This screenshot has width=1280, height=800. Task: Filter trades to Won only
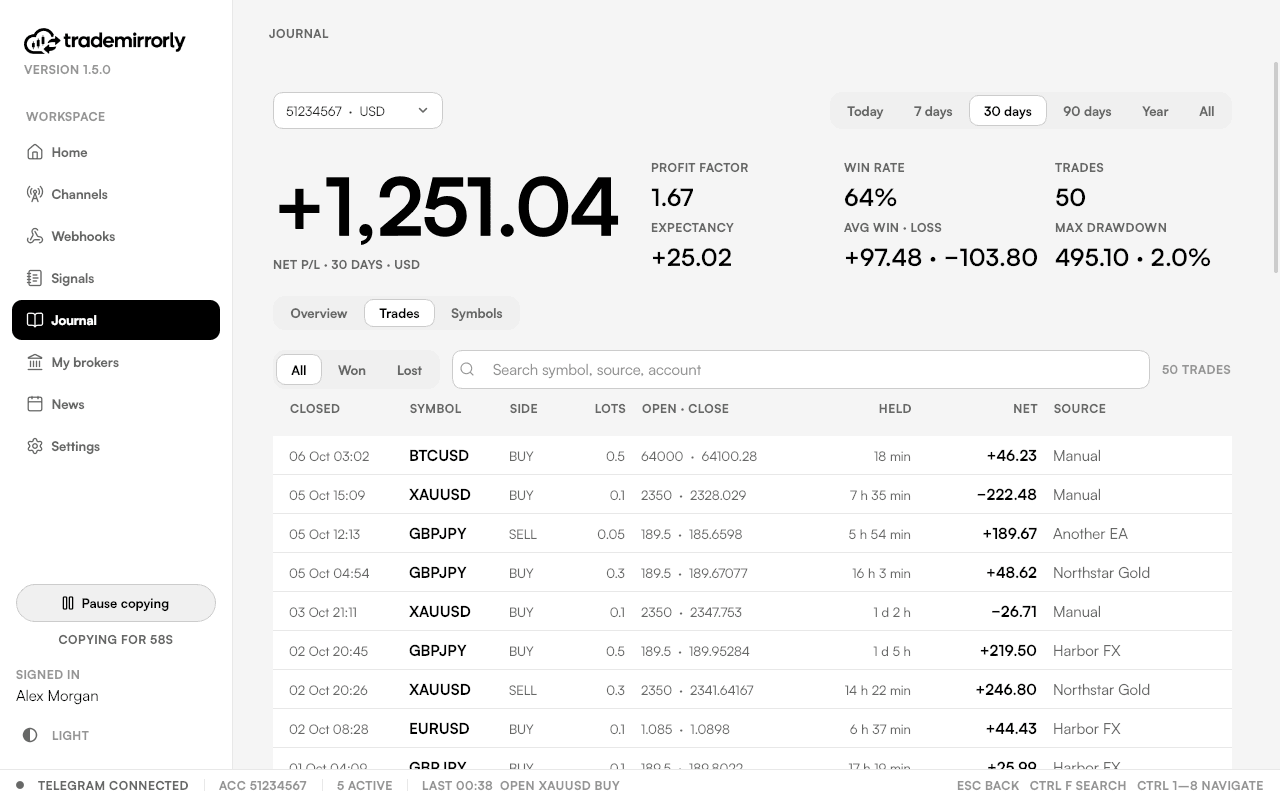(x=352, y=370)
